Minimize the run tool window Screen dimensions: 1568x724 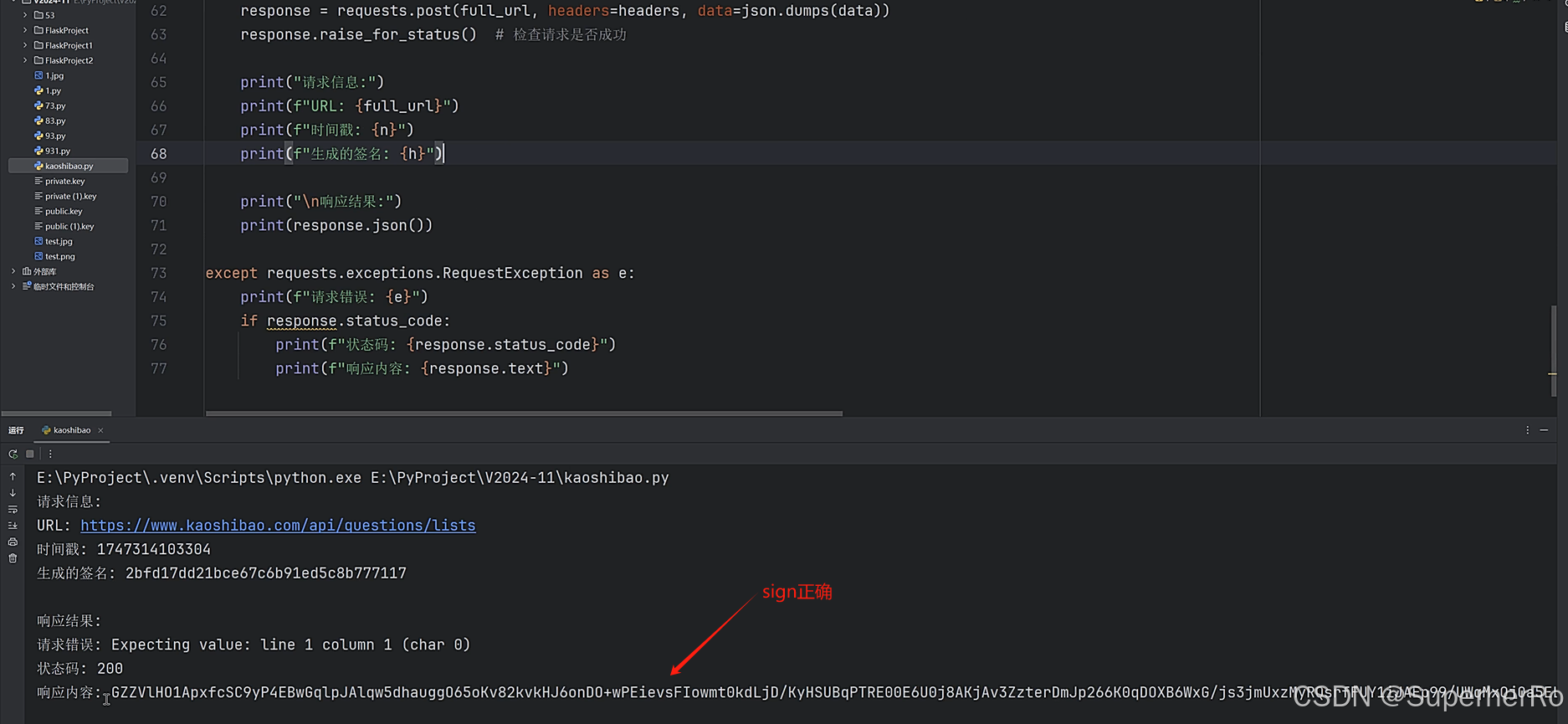coord(1544,430)
